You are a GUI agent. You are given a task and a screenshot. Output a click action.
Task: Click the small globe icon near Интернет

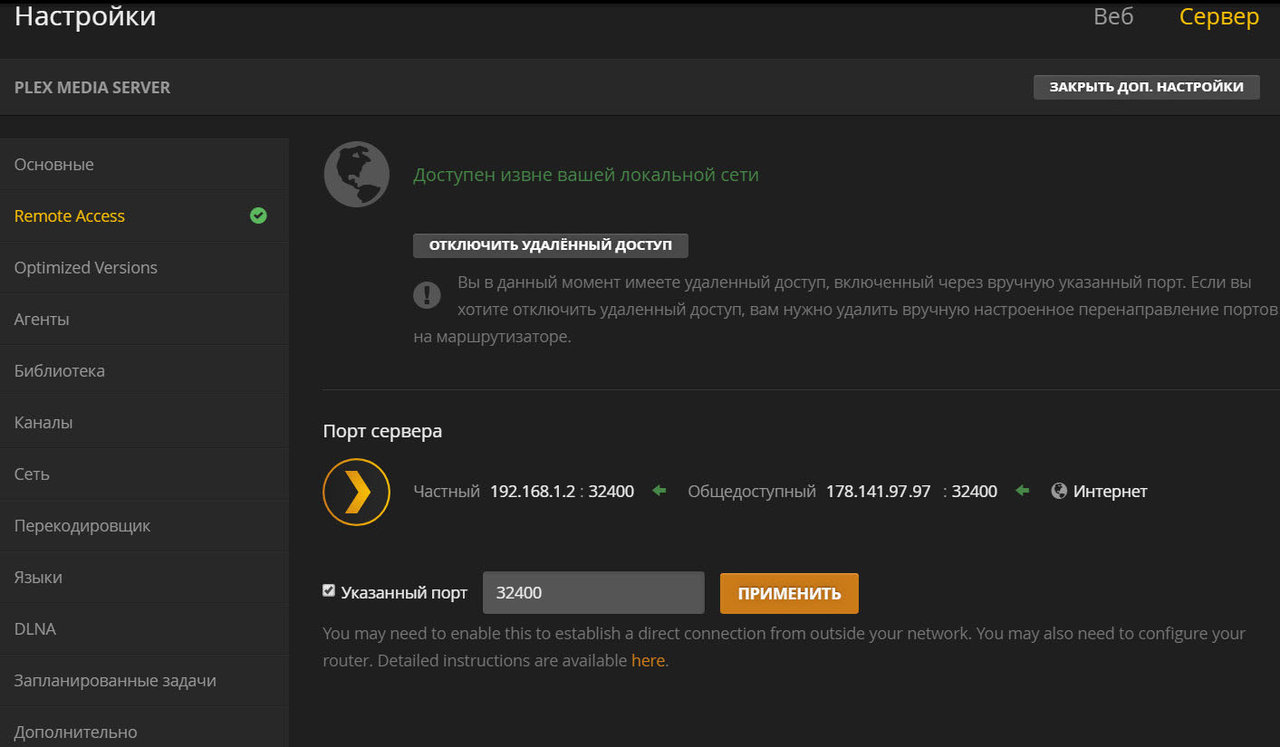pyautogui.click(x=1059, y=491)
